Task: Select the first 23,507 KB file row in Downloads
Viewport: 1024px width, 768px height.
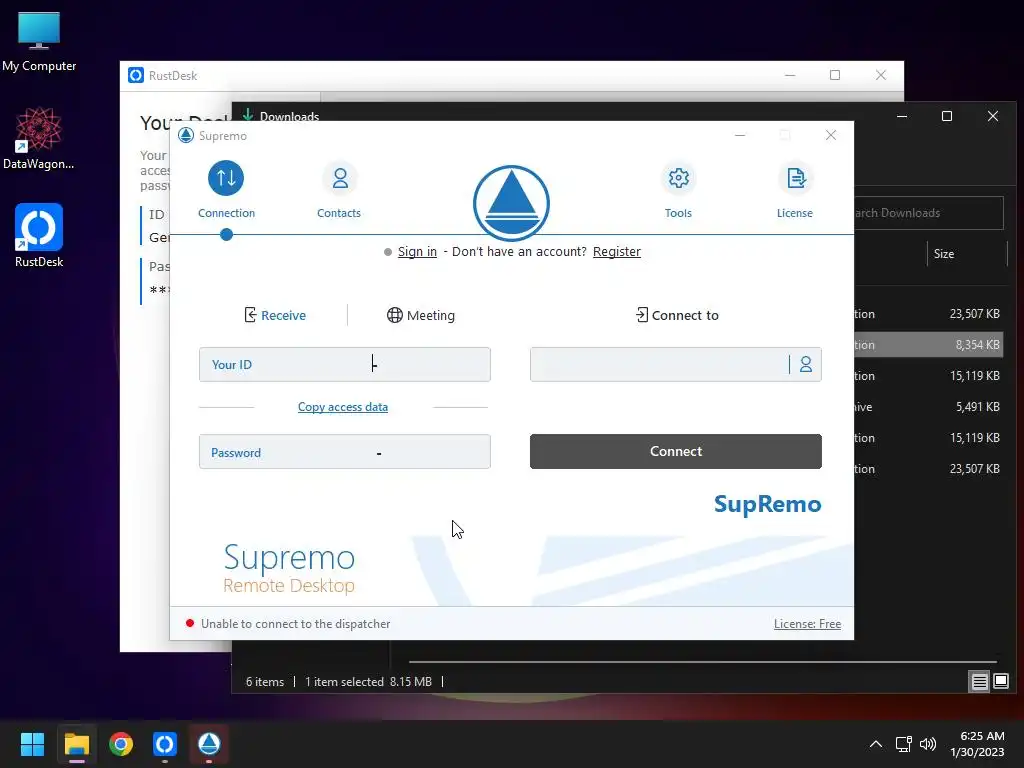Action: tap(929, 314)
